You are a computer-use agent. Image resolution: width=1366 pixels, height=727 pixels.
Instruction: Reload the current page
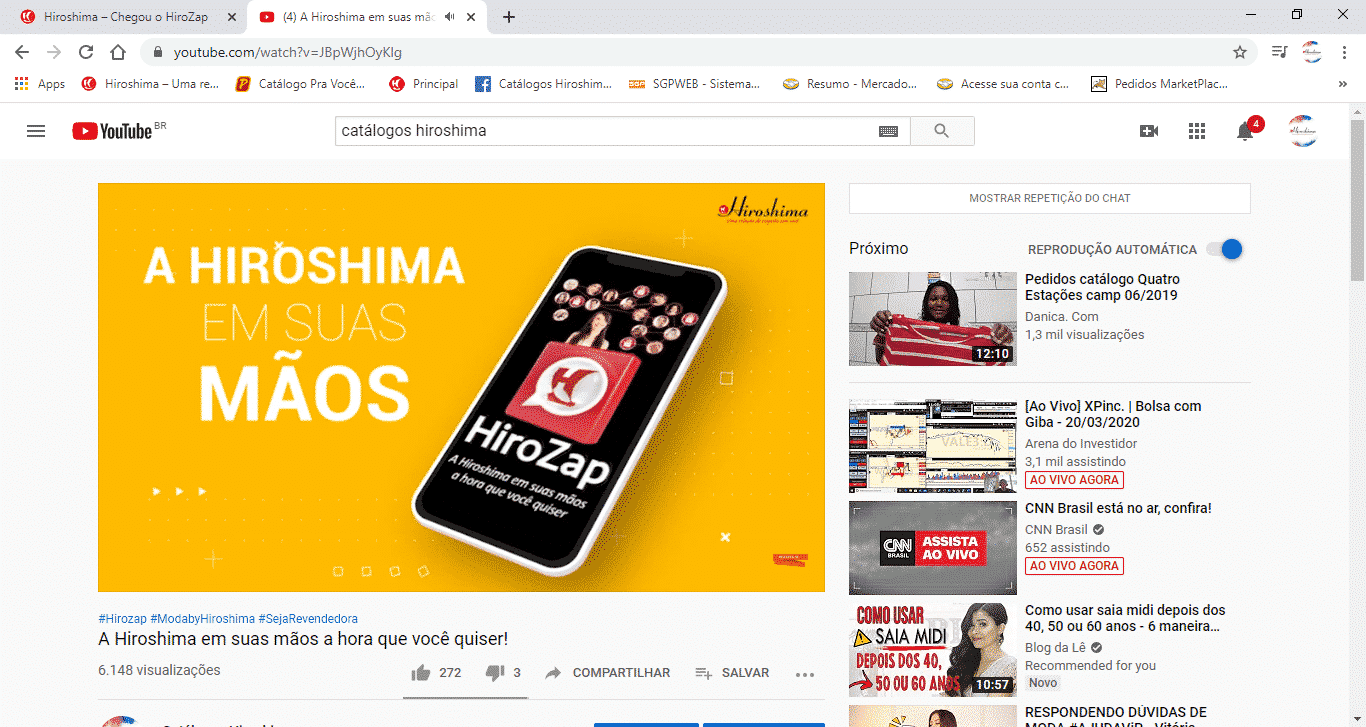click(86, 52)
